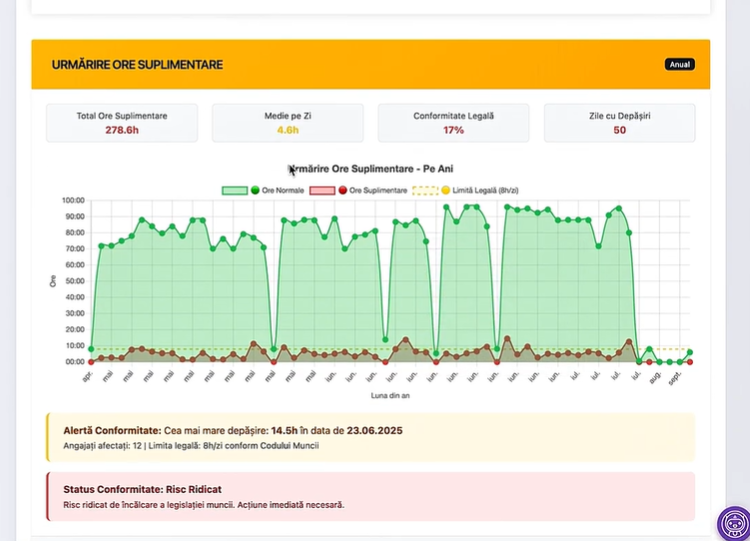Click the Urmărire Ore Suplimentare section header
The width and height of the screenshot is (750, 541).
(x=137, y=65)
